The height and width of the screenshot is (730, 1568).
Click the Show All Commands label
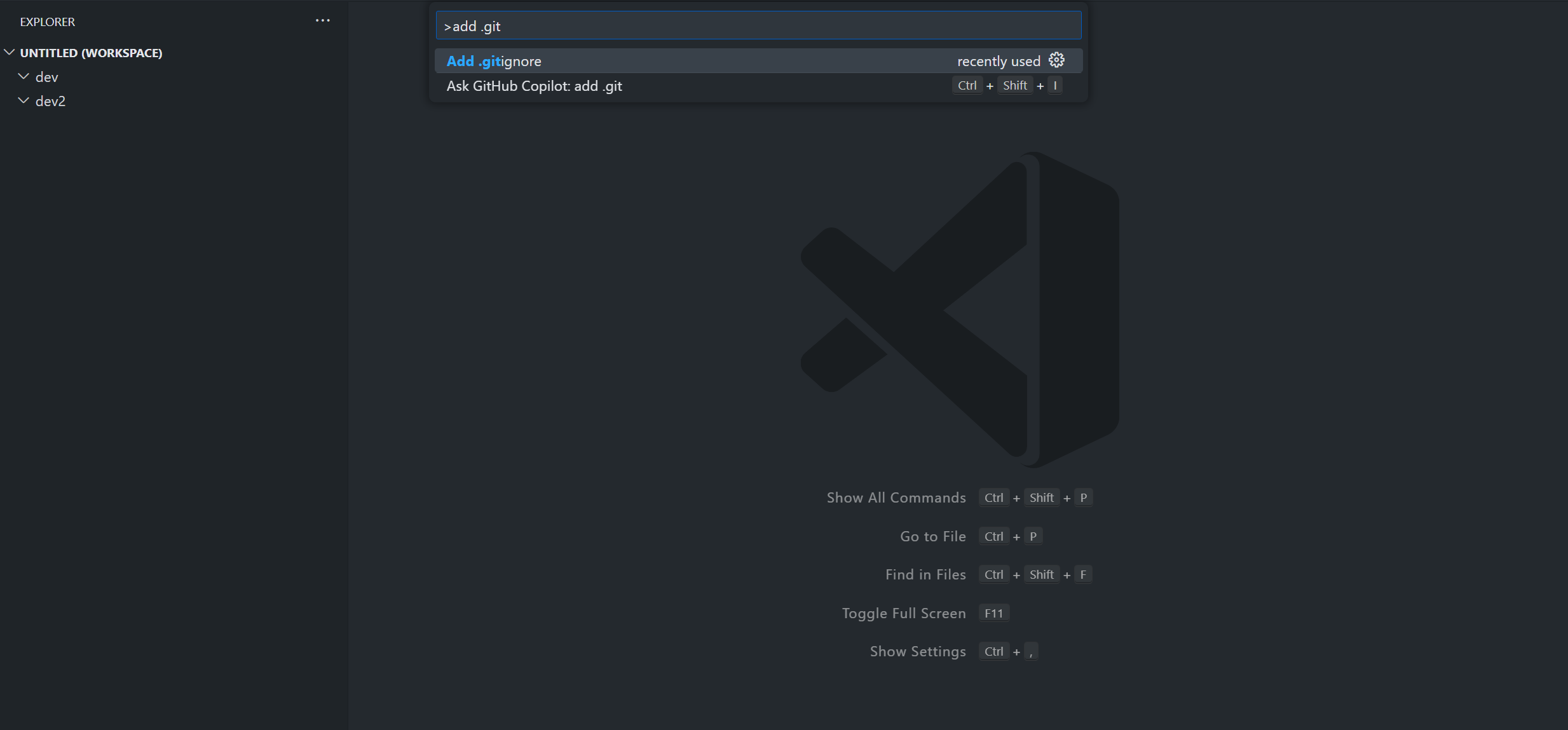[x=896, y=498]
